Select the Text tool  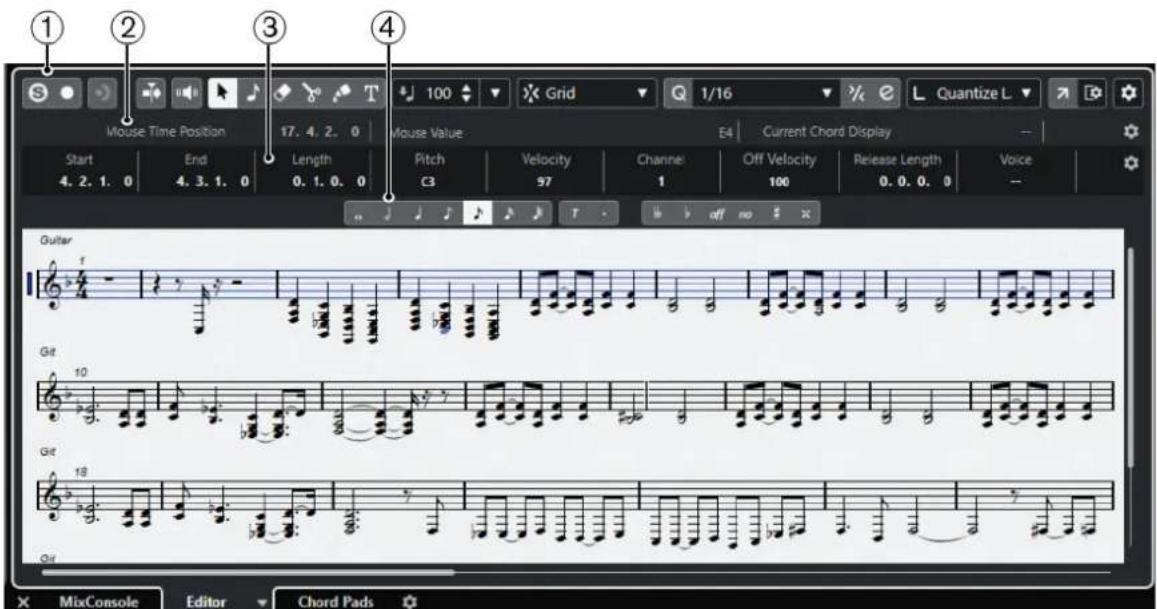(371, 93)
